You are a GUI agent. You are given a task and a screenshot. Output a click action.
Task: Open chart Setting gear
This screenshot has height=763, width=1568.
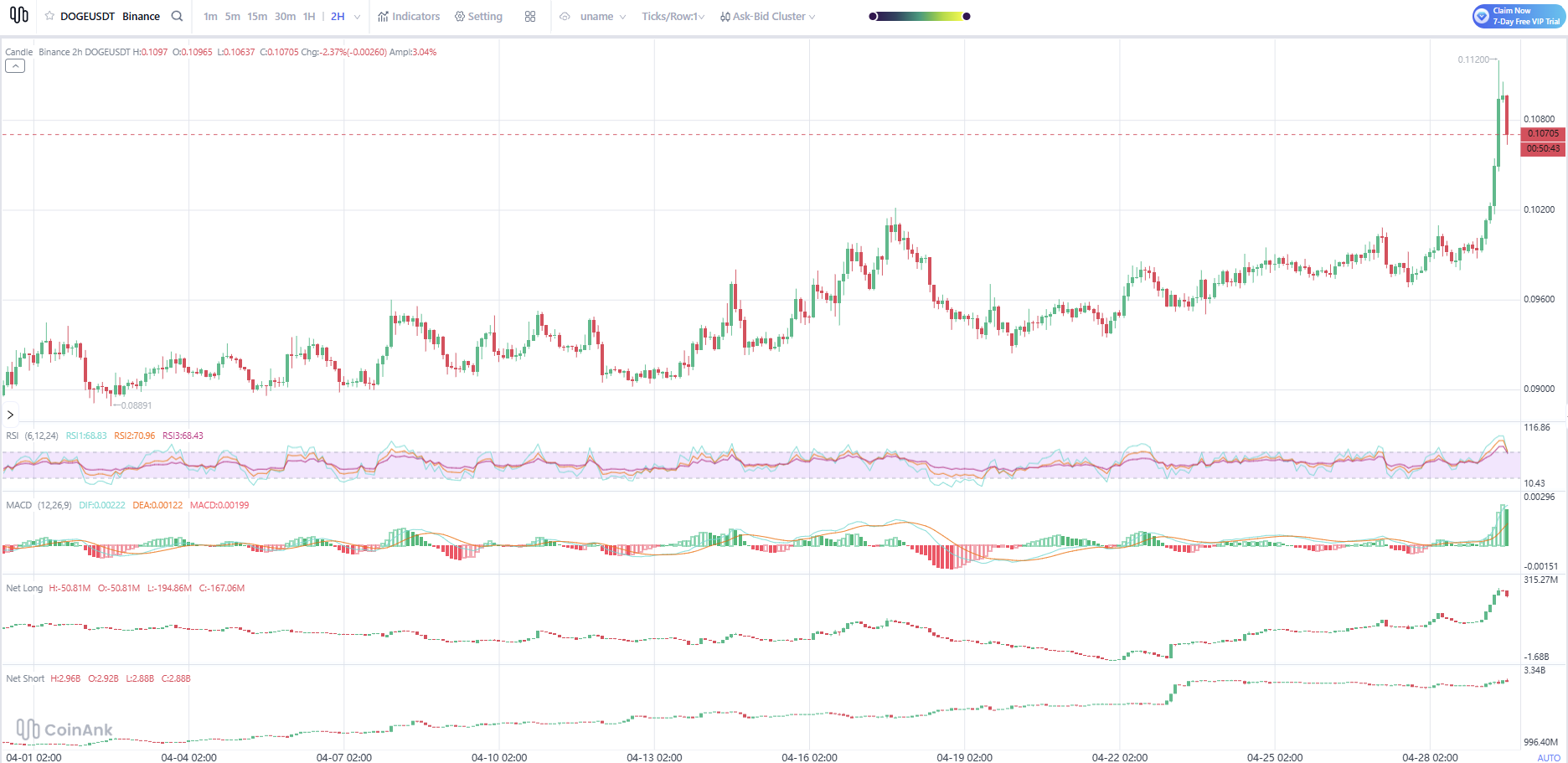478,16
